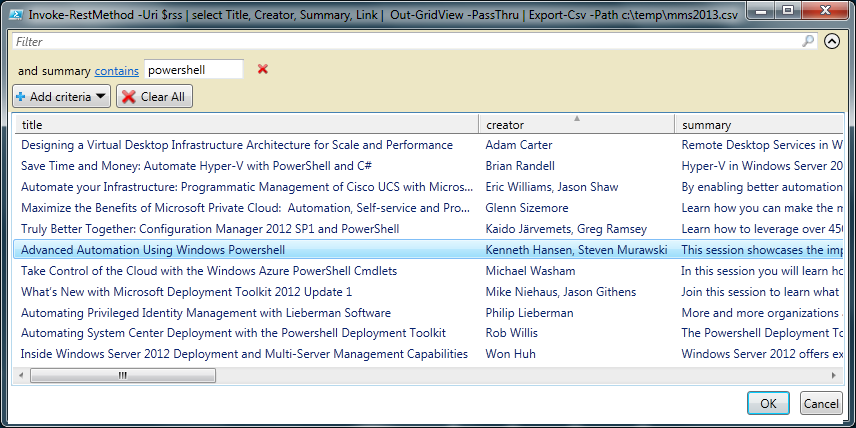Click the search magnifier icon in Filter box
This screenshot has height=428, width=856.
[808, 42]
